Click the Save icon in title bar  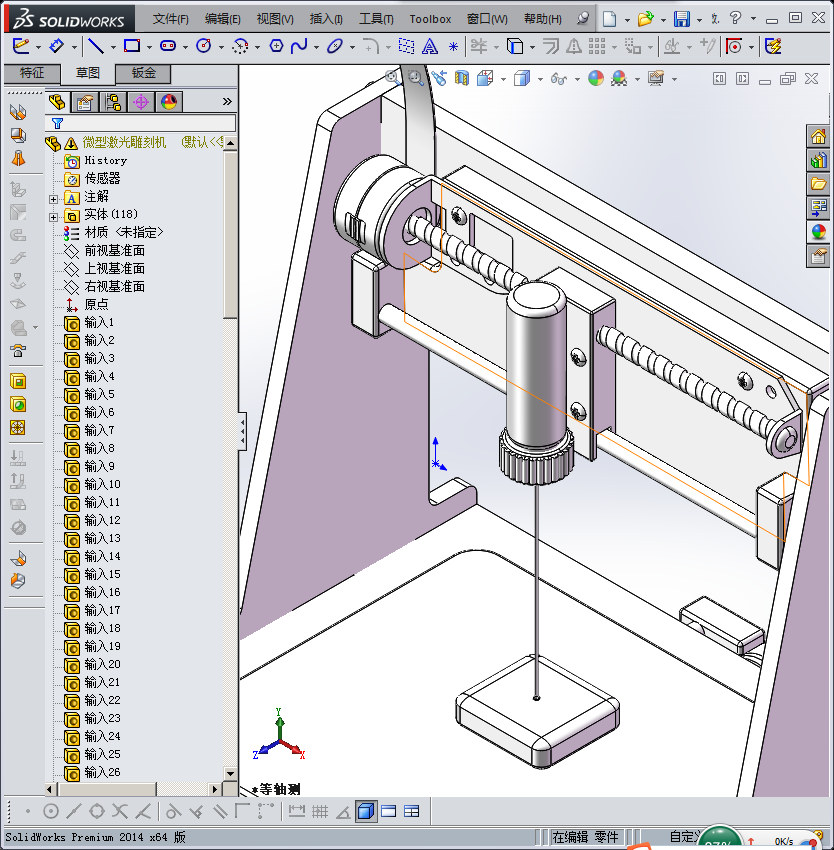click(x=681, y=19)
